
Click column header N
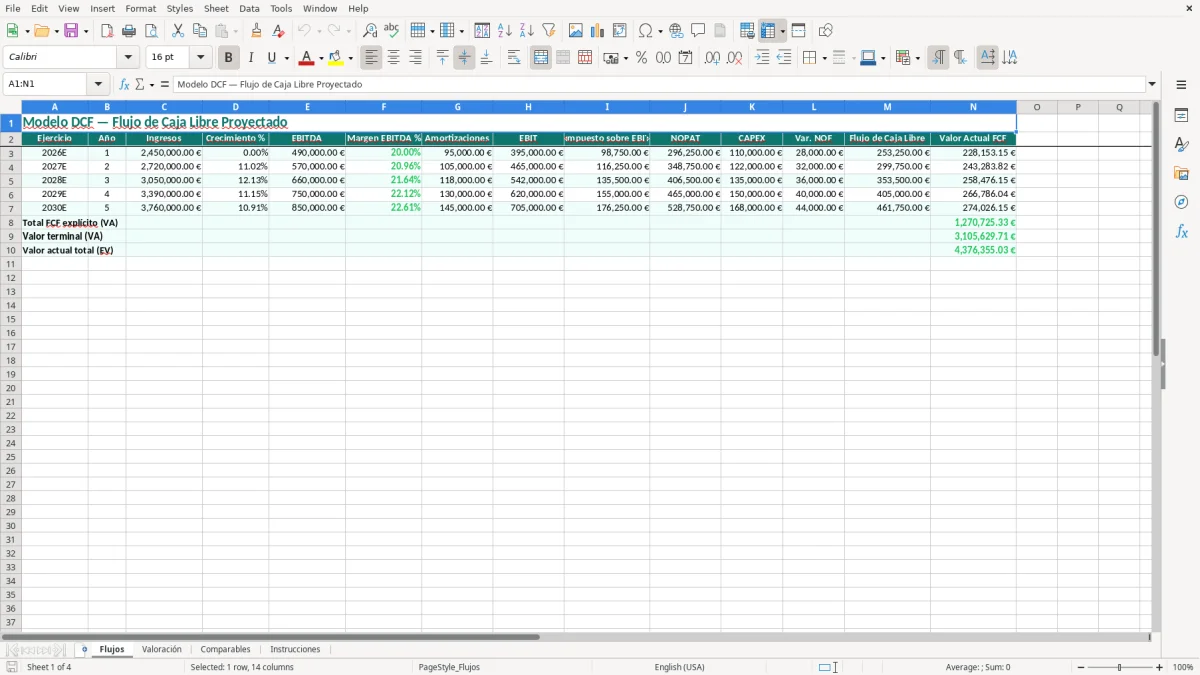973,107
